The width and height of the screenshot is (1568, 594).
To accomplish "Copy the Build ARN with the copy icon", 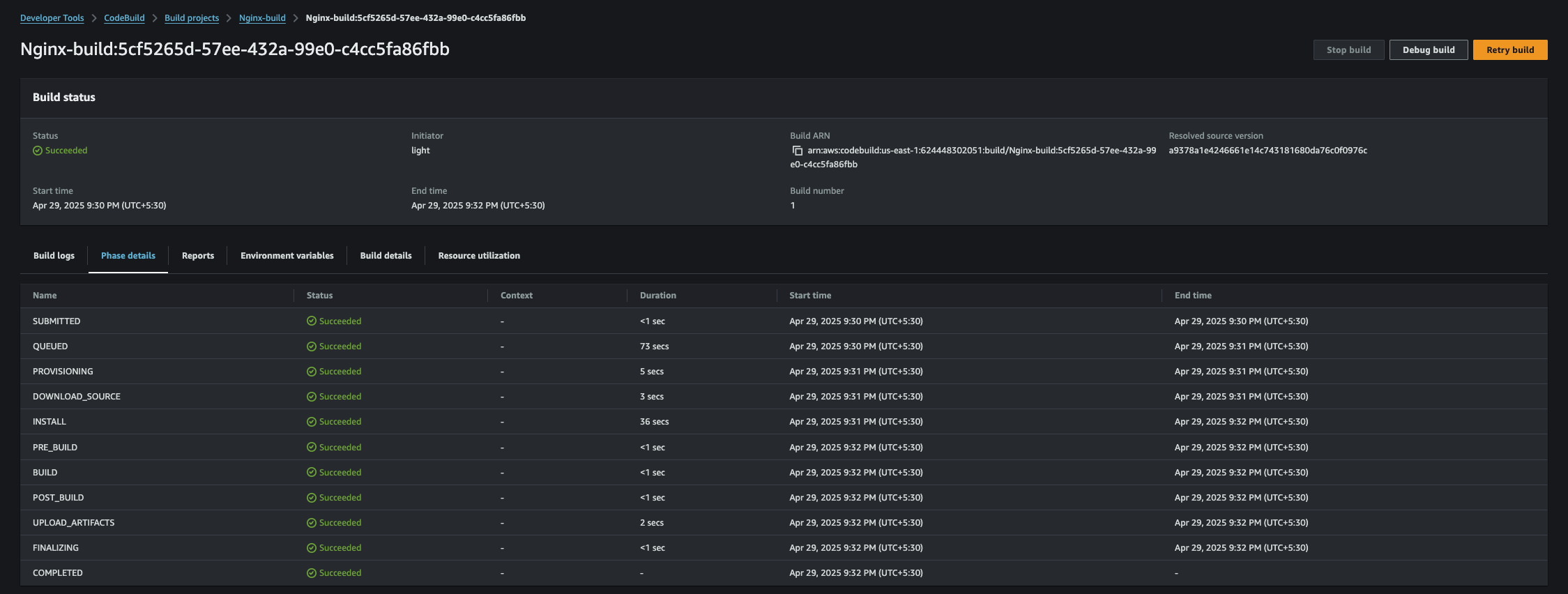I will (x=798, y=151).
